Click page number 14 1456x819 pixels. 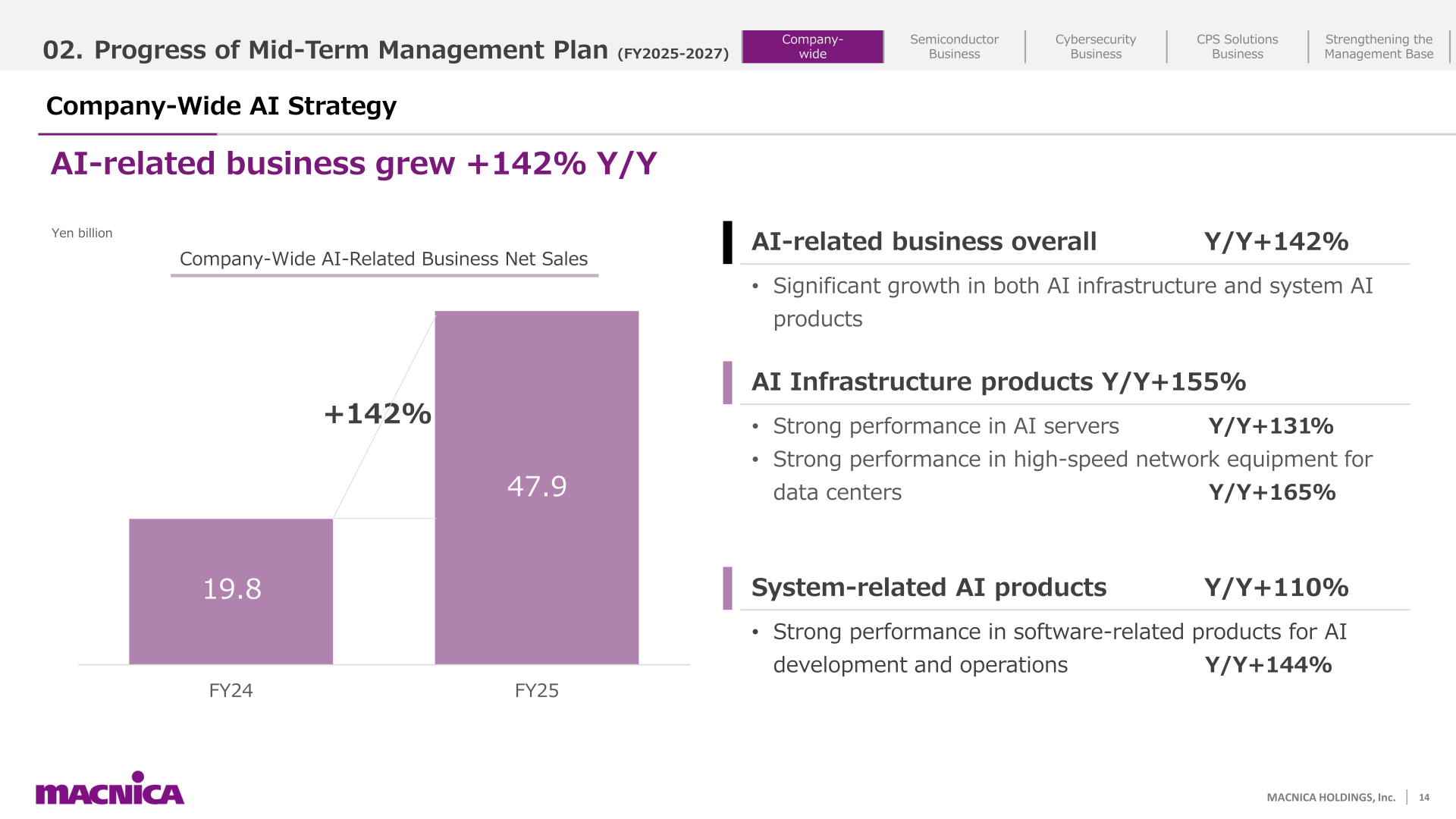[x=1424, y=797]
